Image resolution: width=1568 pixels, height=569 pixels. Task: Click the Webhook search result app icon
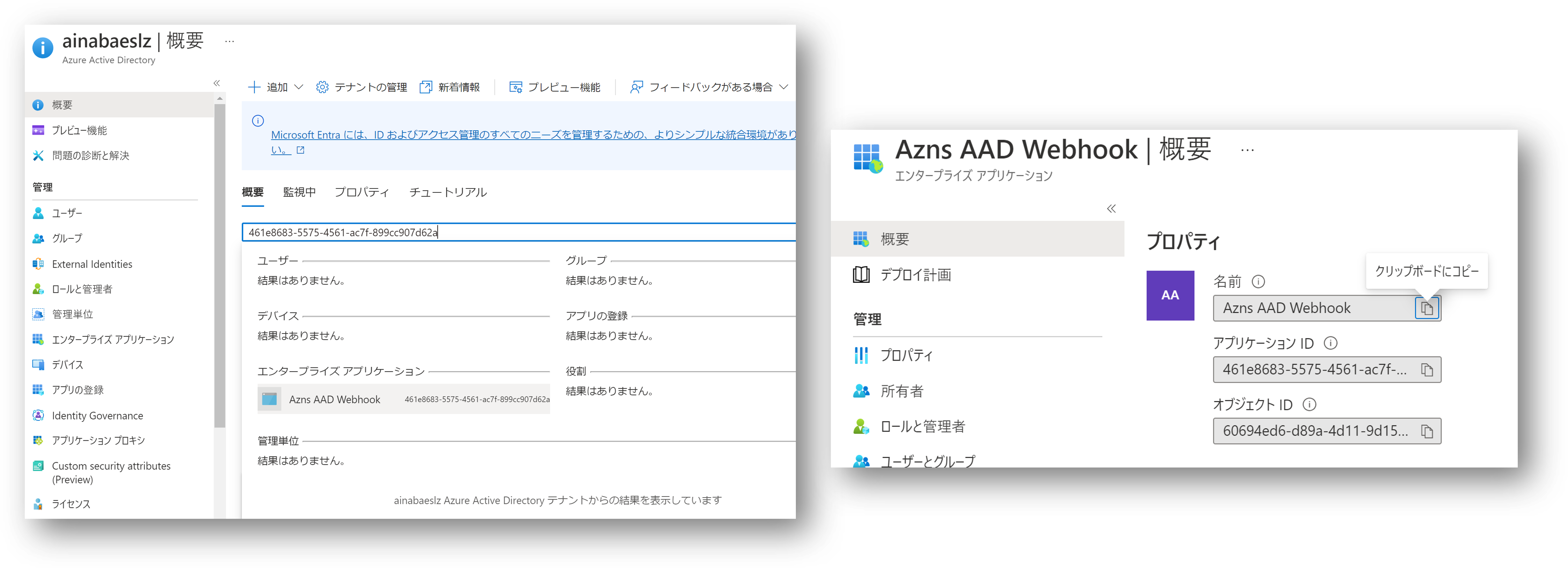point(270,400)
